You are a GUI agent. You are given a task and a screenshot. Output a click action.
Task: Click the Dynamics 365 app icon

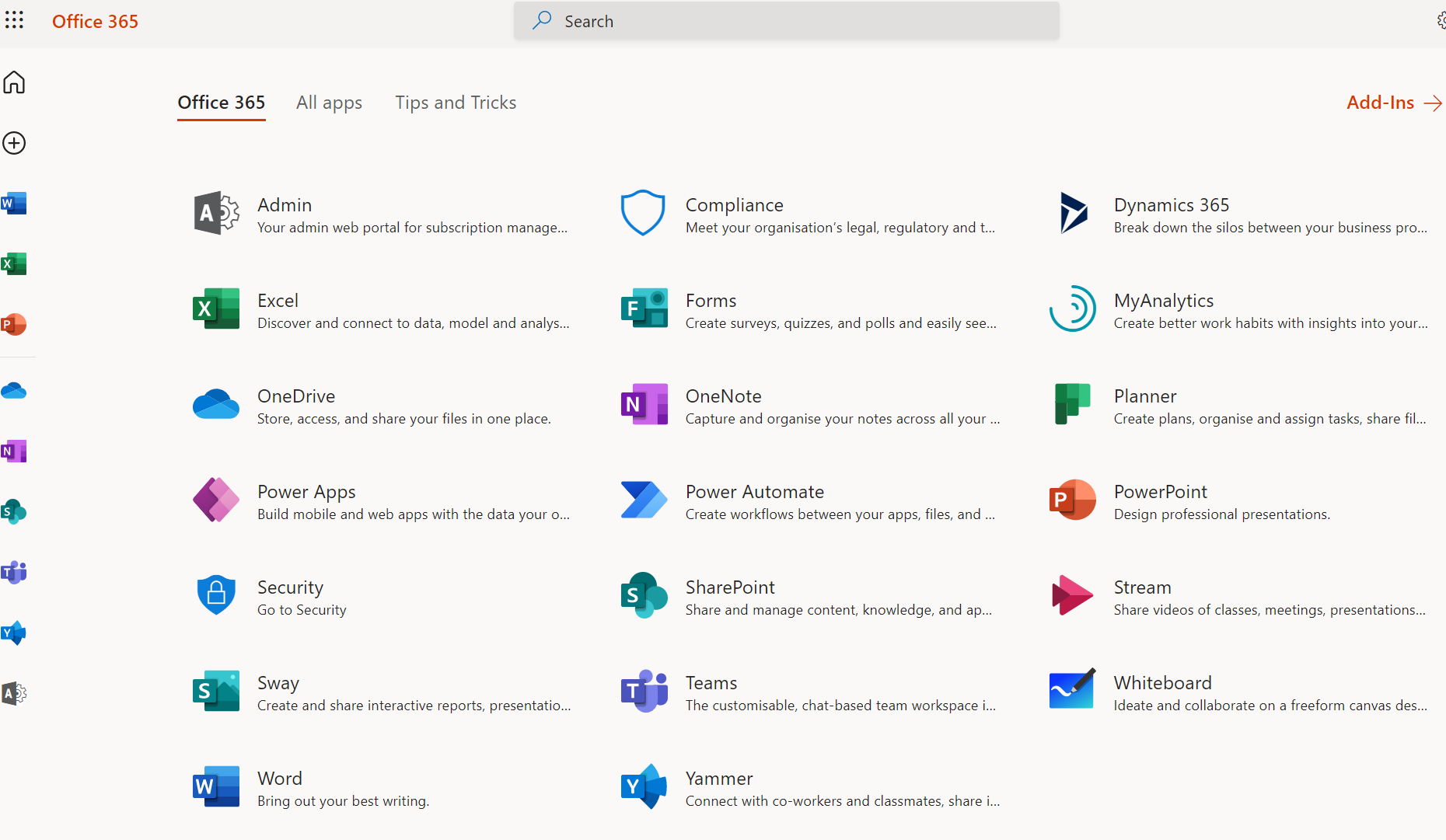pos(1073,213)
